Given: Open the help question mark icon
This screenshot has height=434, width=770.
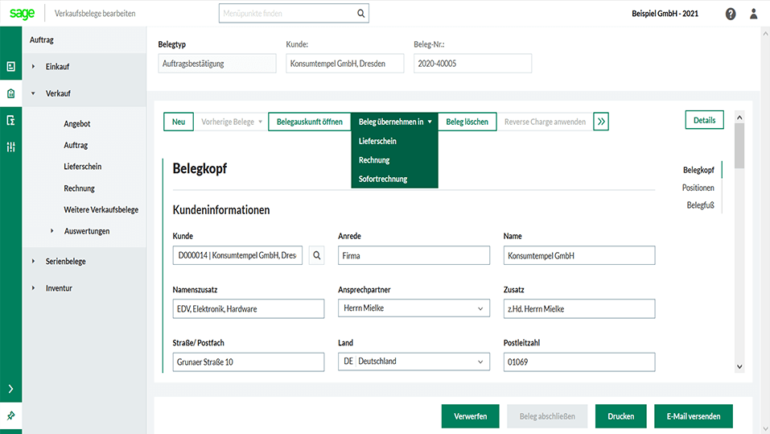Looking at the screenshot, I should tap(731, 14).
